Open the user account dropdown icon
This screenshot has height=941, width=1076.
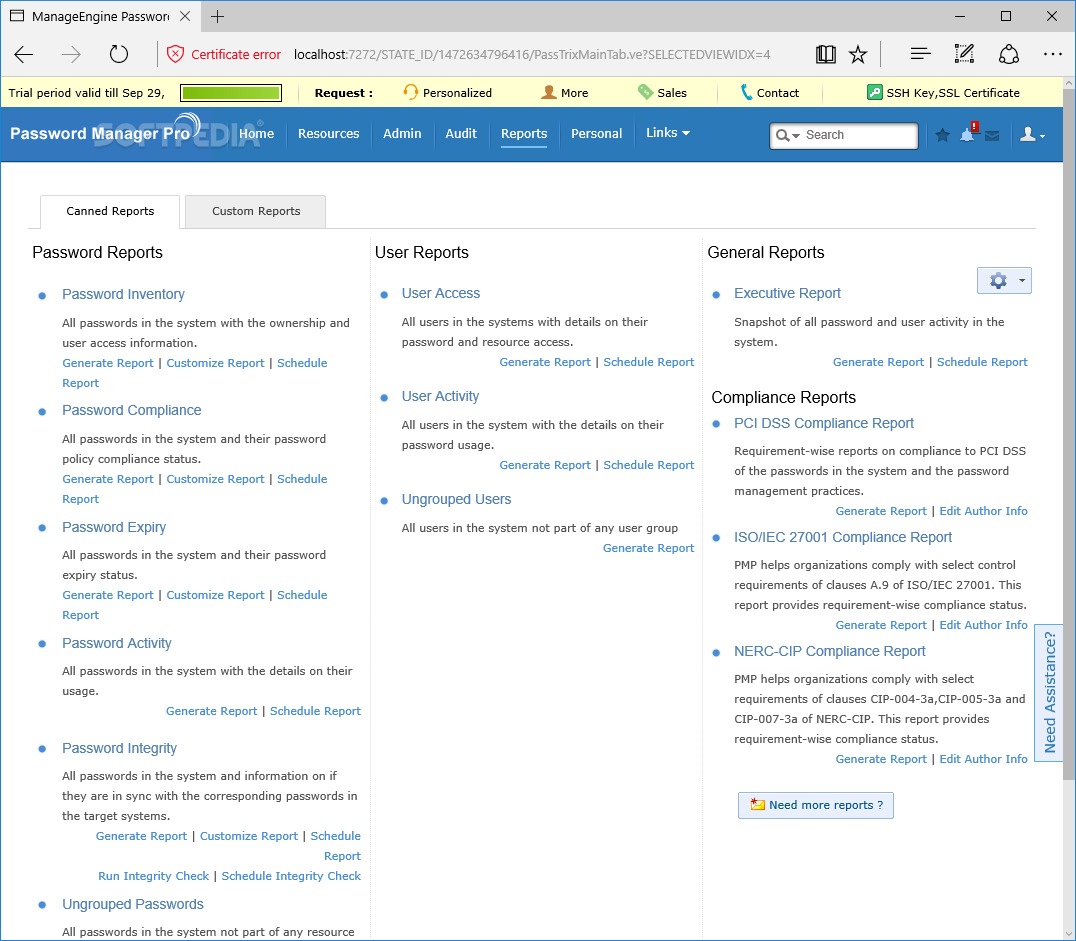[1032, 135]
